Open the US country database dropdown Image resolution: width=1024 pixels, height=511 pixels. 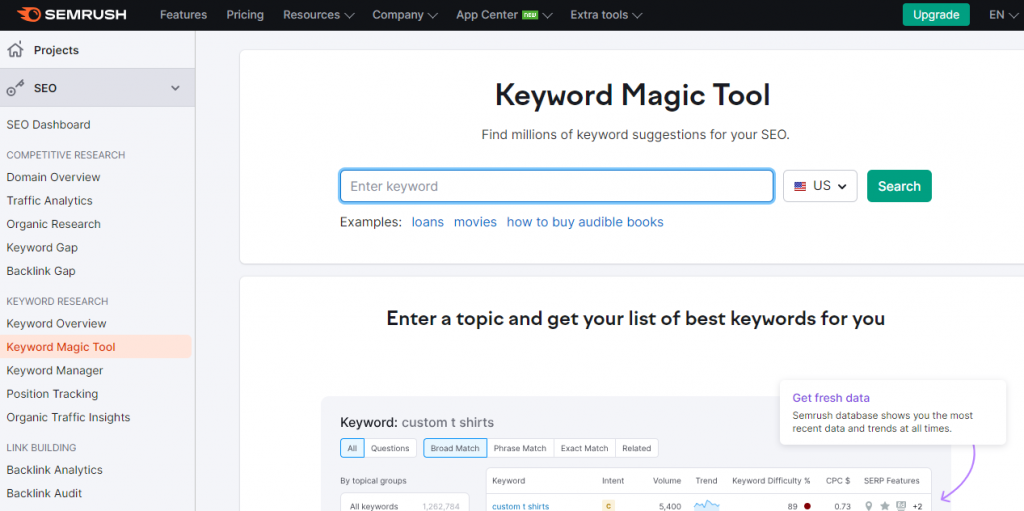click(820, 186)
